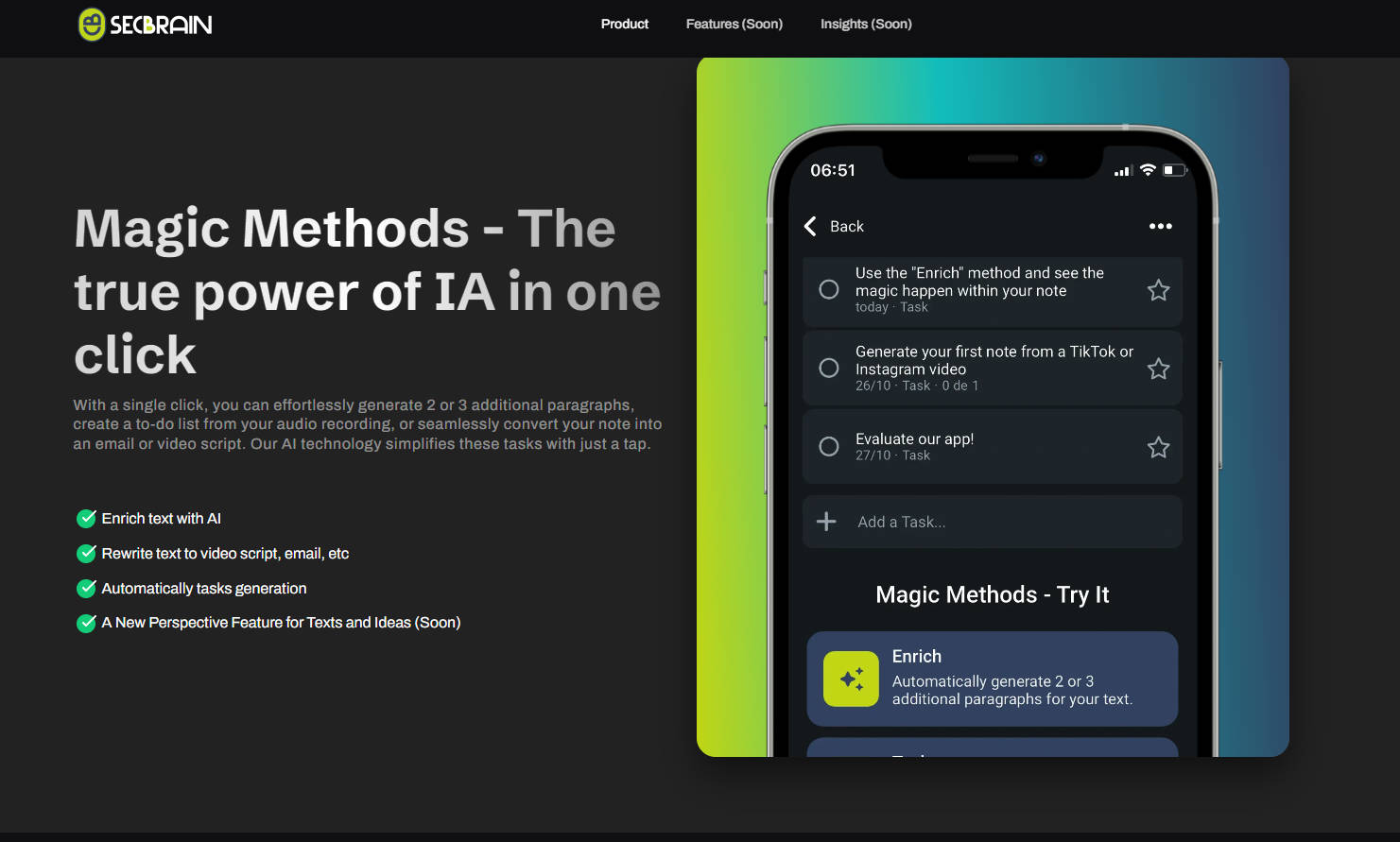Click the Product navigation link
Image resolution: width=1400 pixels, height=842 pixels.
[624, 25]
